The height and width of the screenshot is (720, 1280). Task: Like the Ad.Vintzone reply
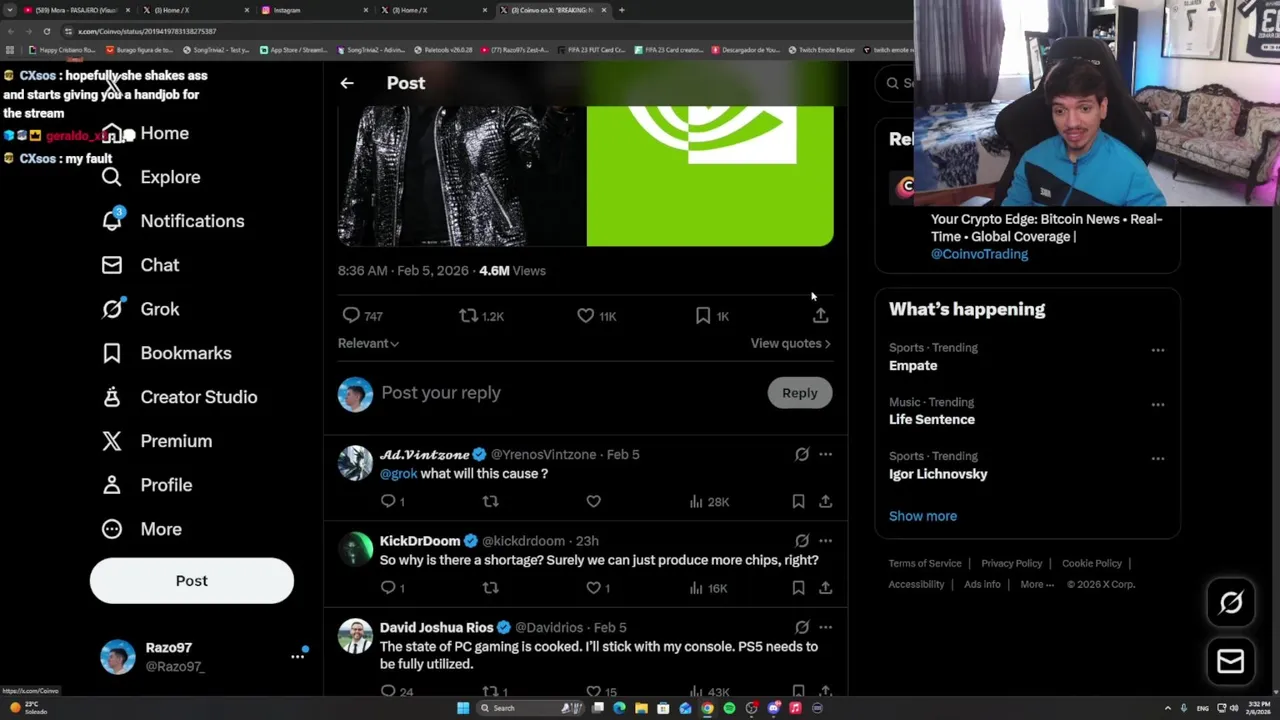coord(593,501)
